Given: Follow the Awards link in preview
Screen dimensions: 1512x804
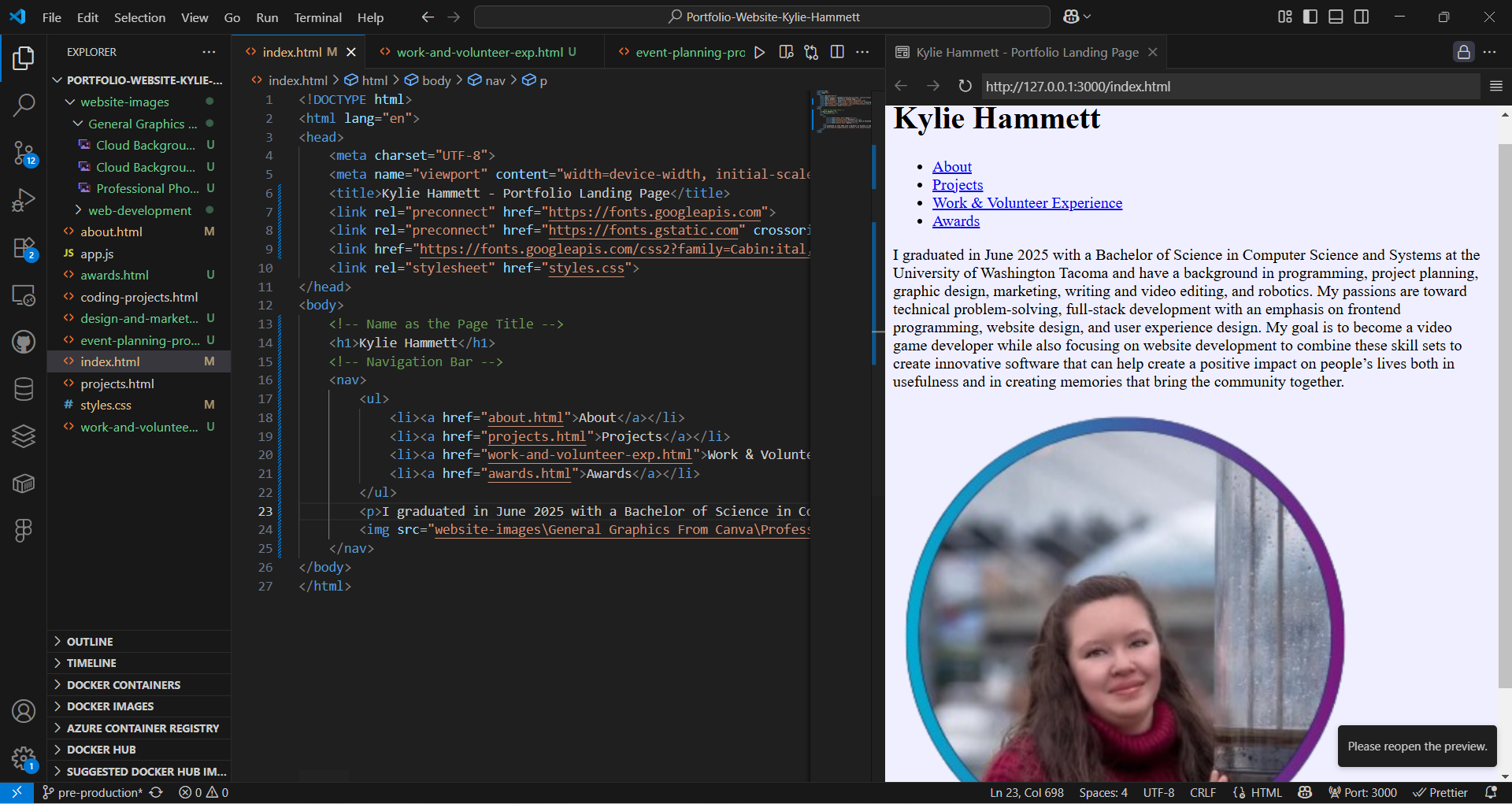Looking at the screenshot, I should coord(956,220).
